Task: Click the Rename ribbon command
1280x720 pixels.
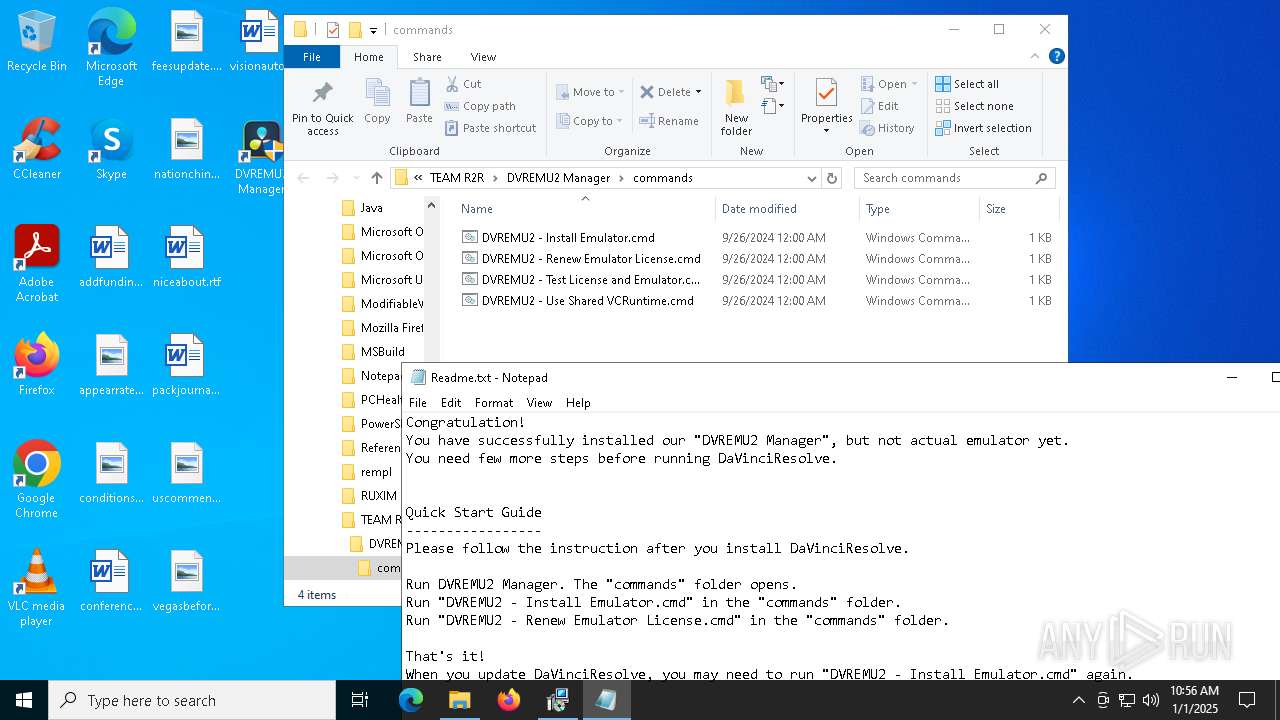Action: (x=669, y=121)
